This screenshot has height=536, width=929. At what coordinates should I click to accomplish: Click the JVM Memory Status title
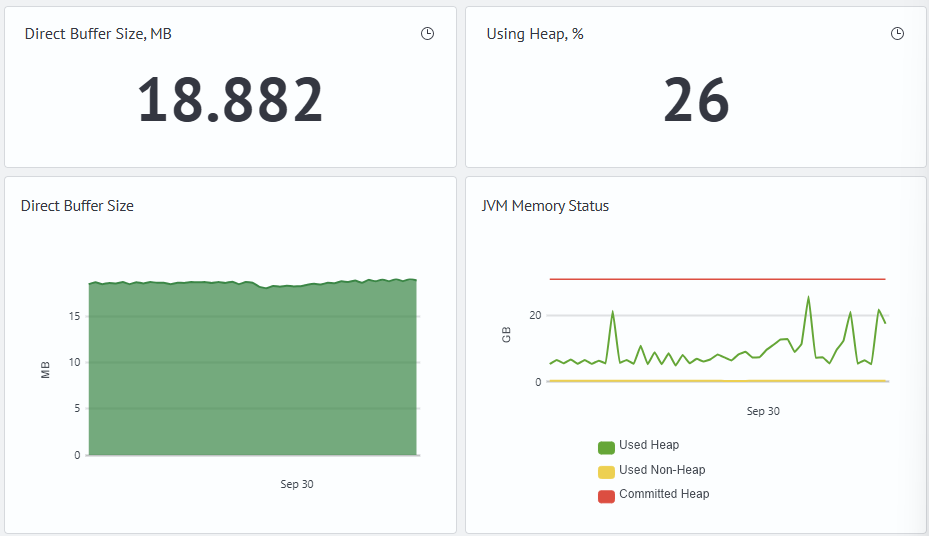(x=545, y=206)
